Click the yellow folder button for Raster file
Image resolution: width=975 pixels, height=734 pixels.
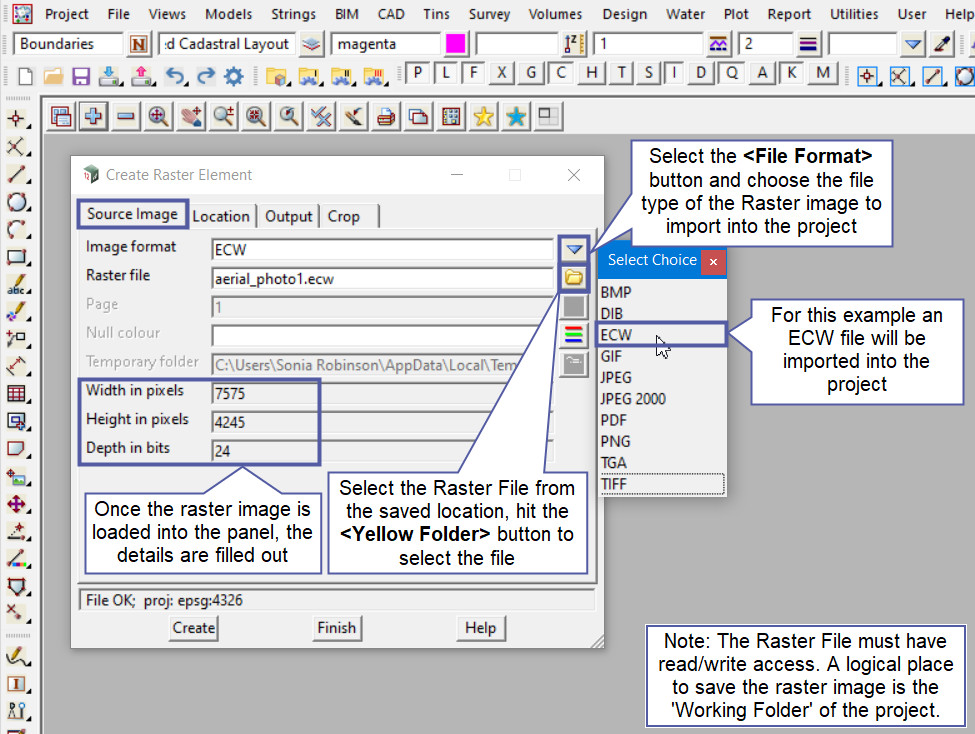[574, 278]
